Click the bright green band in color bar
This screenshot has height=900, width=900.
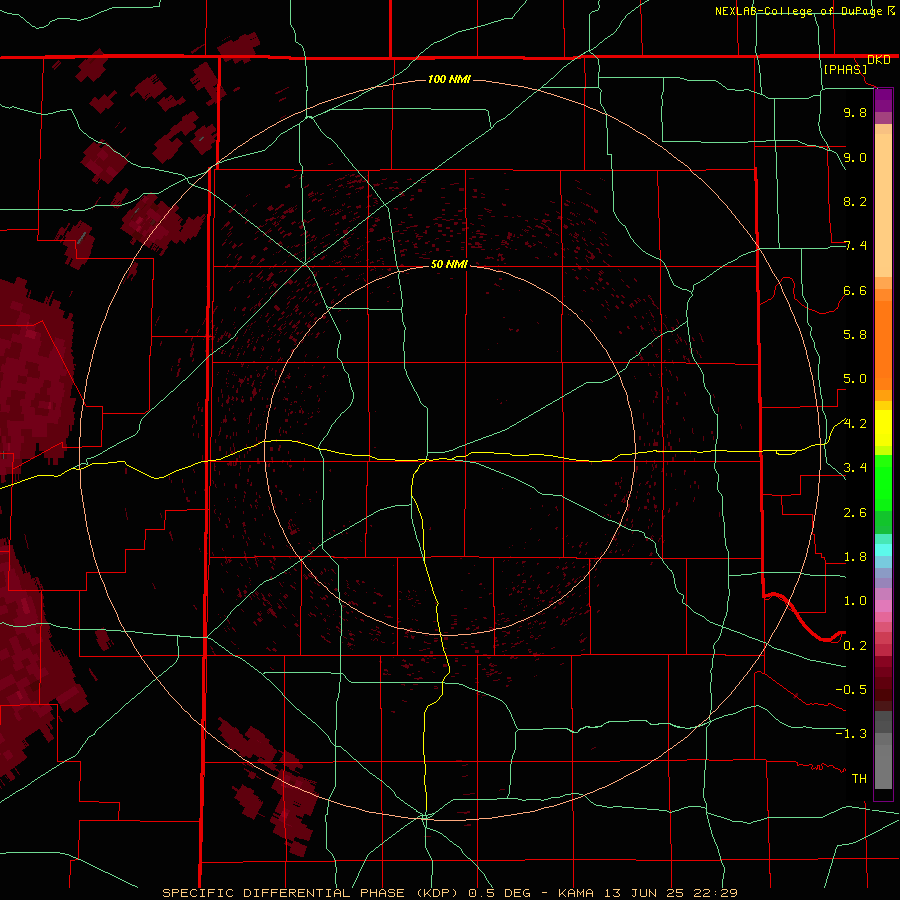(x=883, y=483)
